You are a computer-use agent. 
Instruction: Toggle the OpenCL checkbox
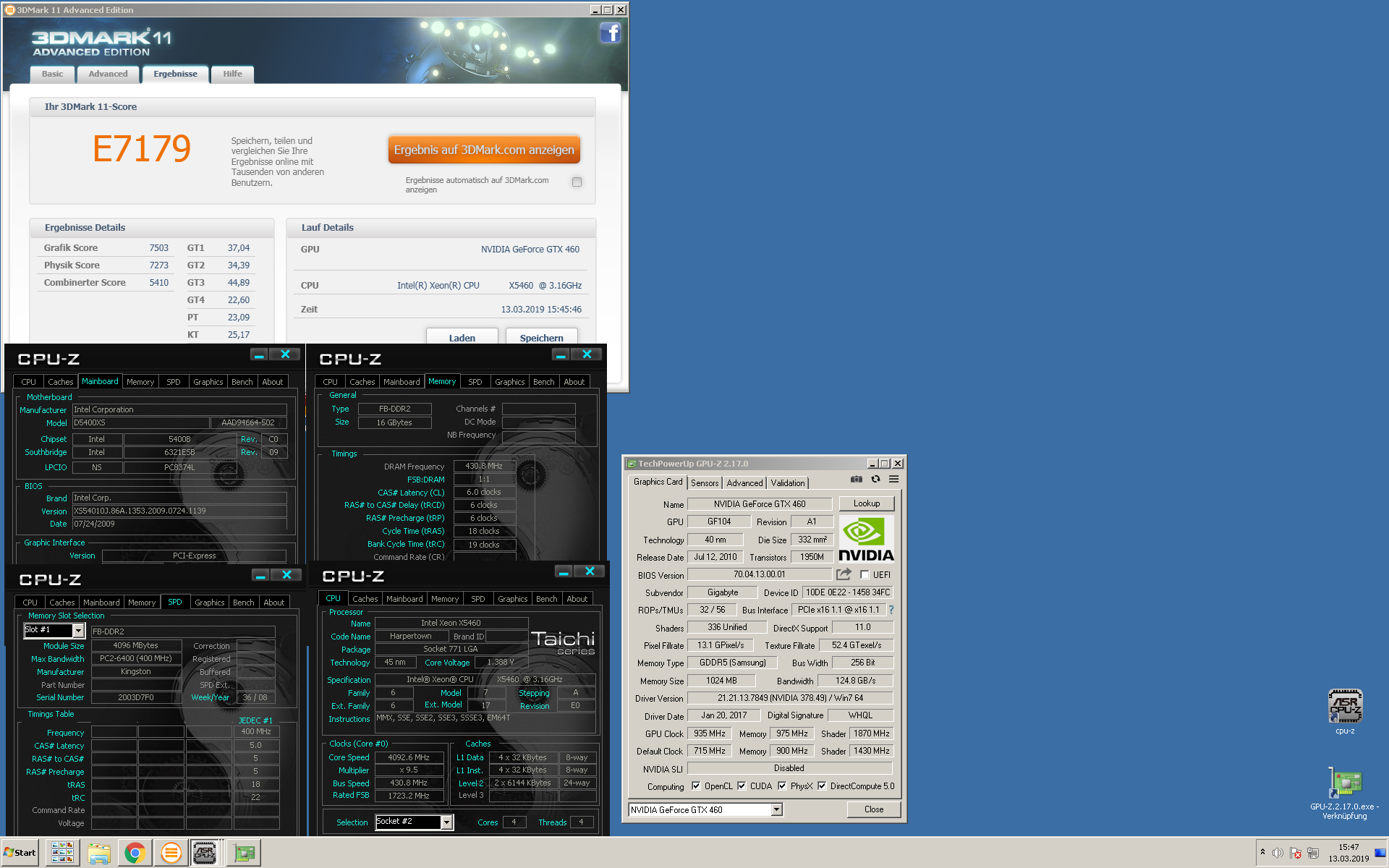pyautogui.click(x=696, y=786)
